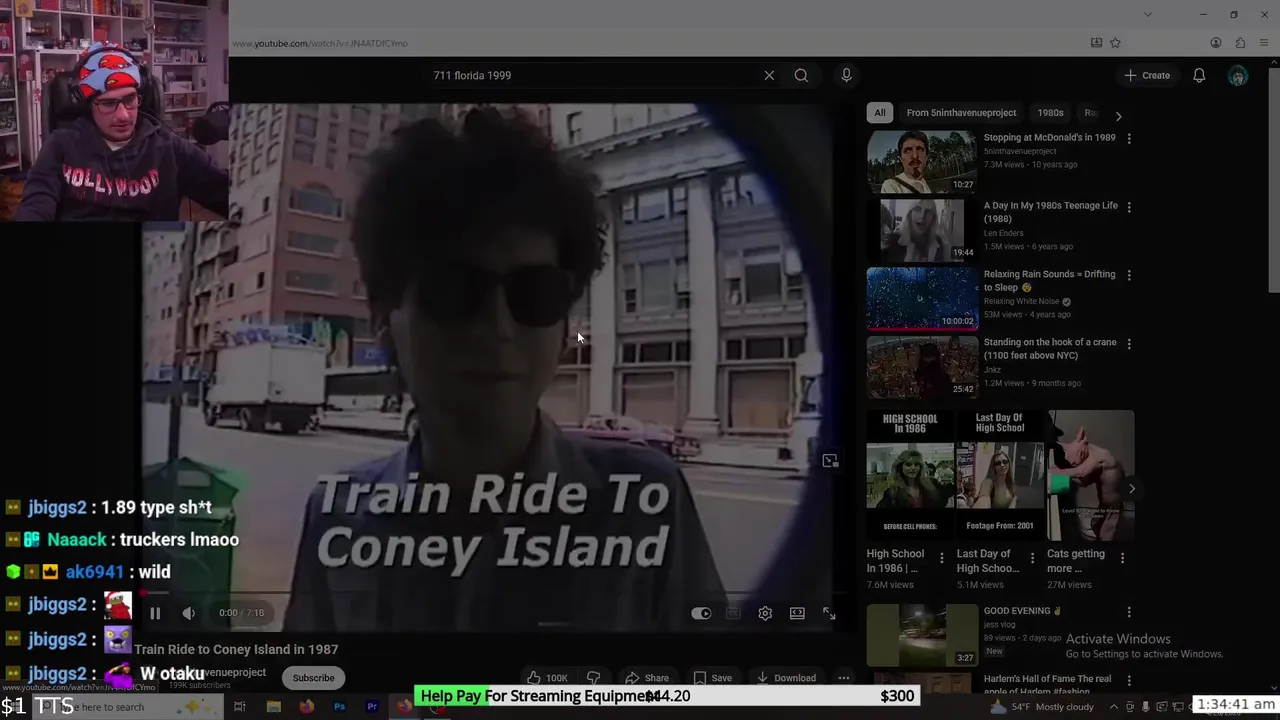Mute the video with the speaker icon
Image resolution: width=1280 pixels, height=720 pixels.
(189, 613)
